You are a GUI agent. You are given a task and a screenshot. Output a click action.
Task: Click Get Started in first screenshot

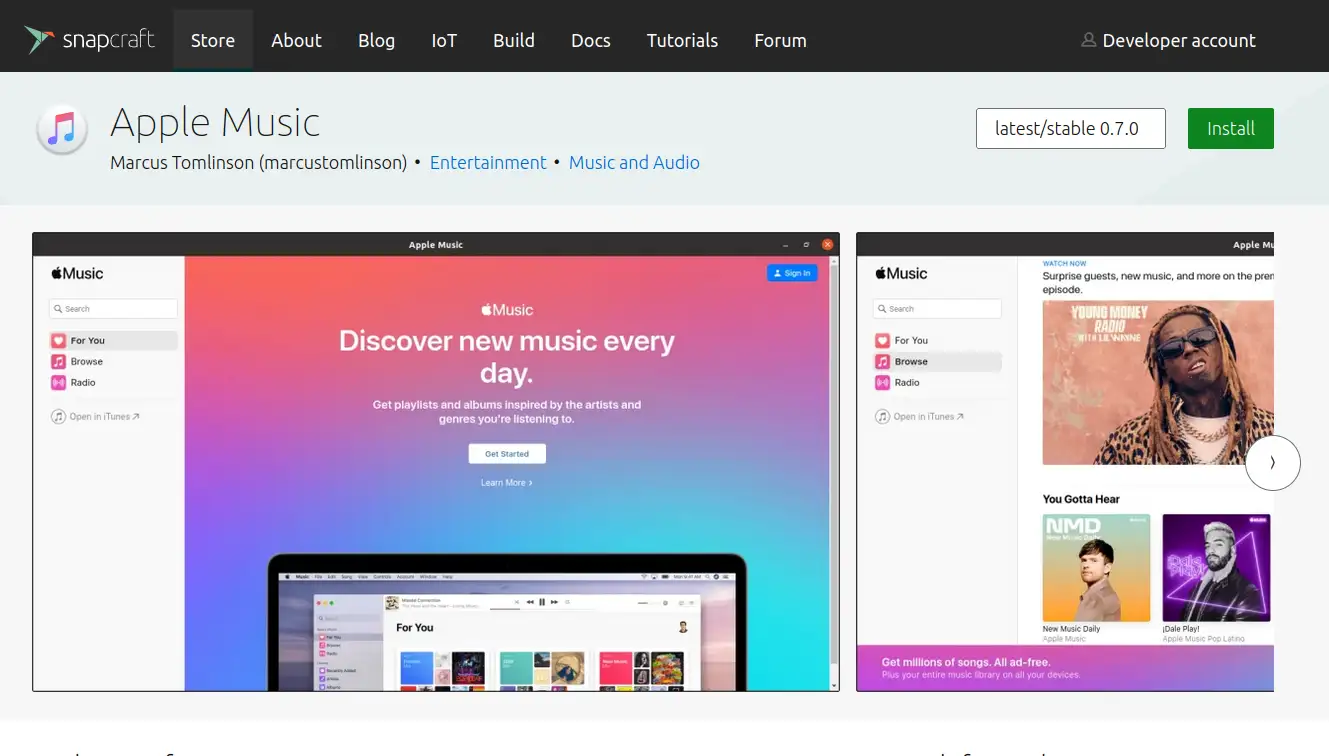(507, 453)
